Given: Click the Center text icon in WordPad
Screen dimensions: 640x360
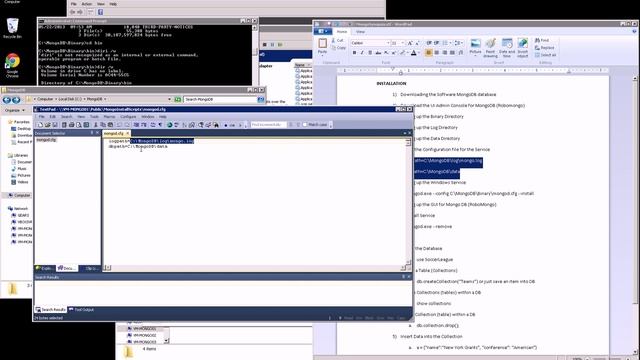Looking at the screenshot, I should [x=437, y=53].
